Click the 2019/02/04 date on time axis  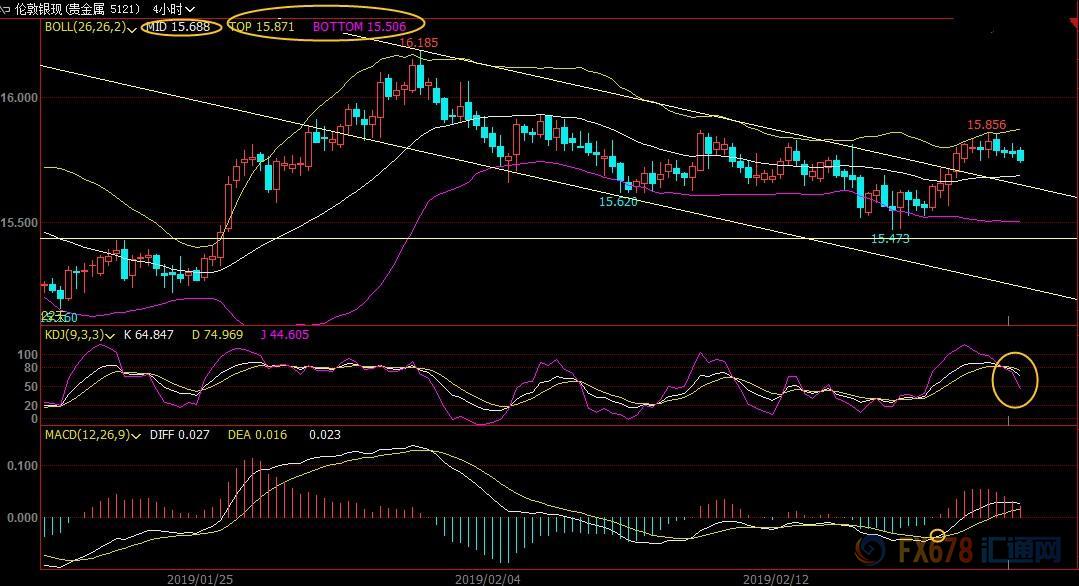tap(482, 578)
